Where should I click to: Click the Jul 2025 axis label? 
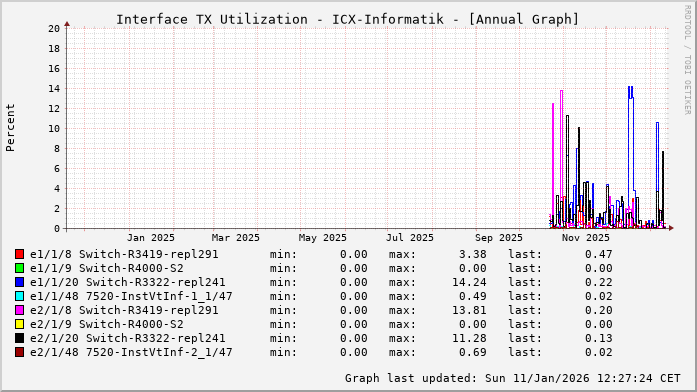click(x=410, y=238)
